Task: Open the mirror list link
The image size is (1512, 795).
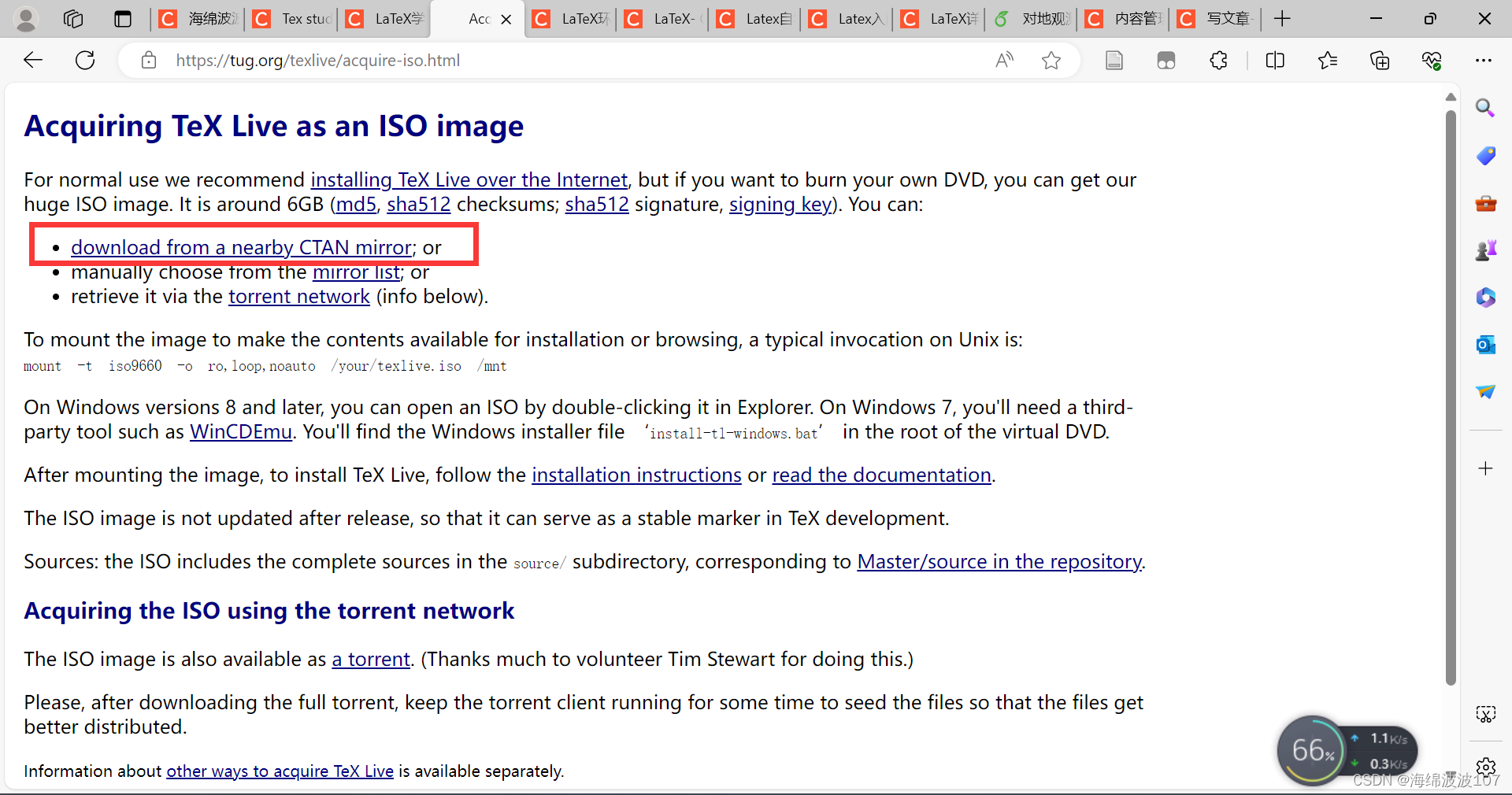Action: coord(356,272)
